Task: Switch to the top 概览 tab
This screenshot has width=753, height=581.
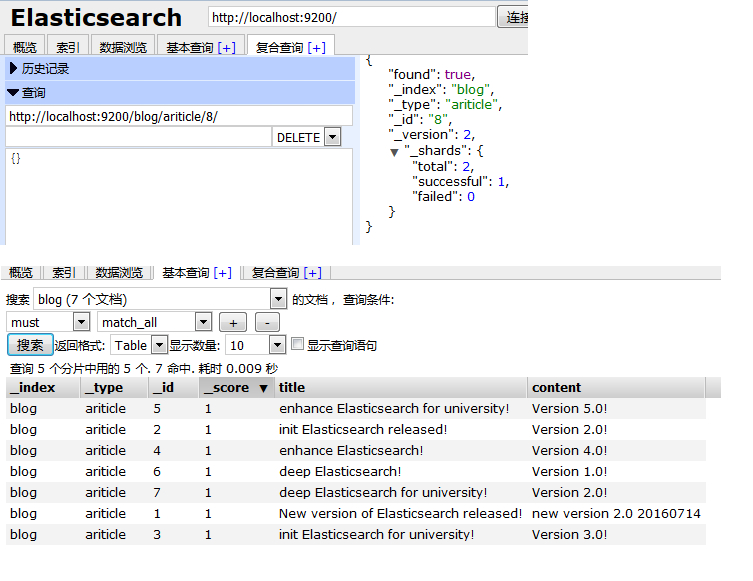Action: tap(24, 47)
